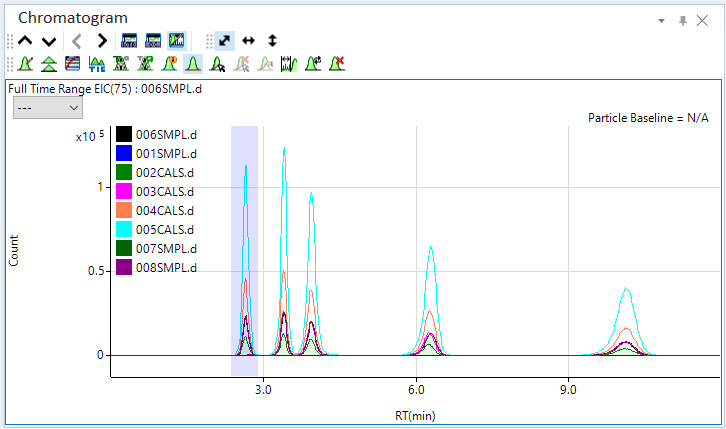Click the 007SMPL.d legend label
Screen dimensions: 726x429
[x=166, y=249]
